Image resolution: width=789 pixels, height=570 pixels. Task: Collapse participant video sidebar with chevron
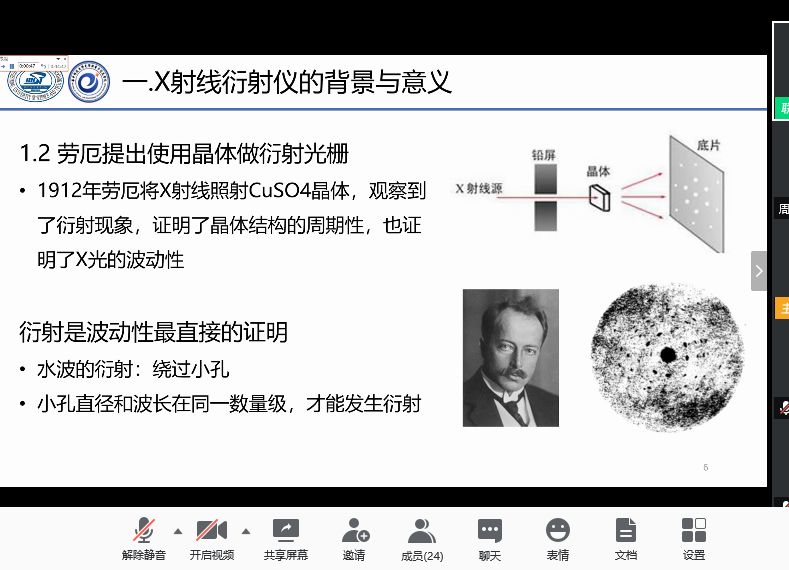point(759,271)
